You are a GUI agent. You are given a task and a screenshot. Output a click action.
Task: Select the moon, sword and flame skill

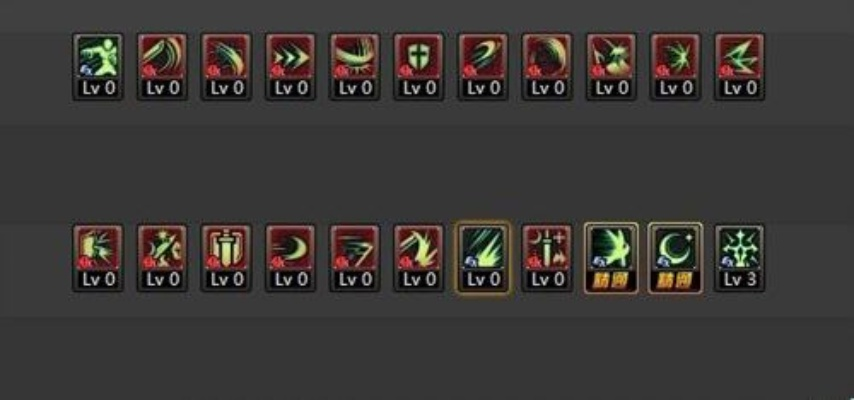pyautogui.click(x=547, y=258)
